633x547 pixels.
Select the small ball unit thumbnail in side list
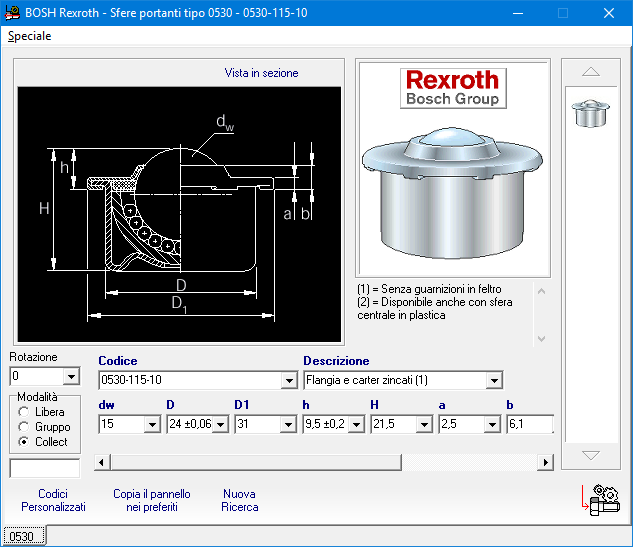[x=591, y=113]
